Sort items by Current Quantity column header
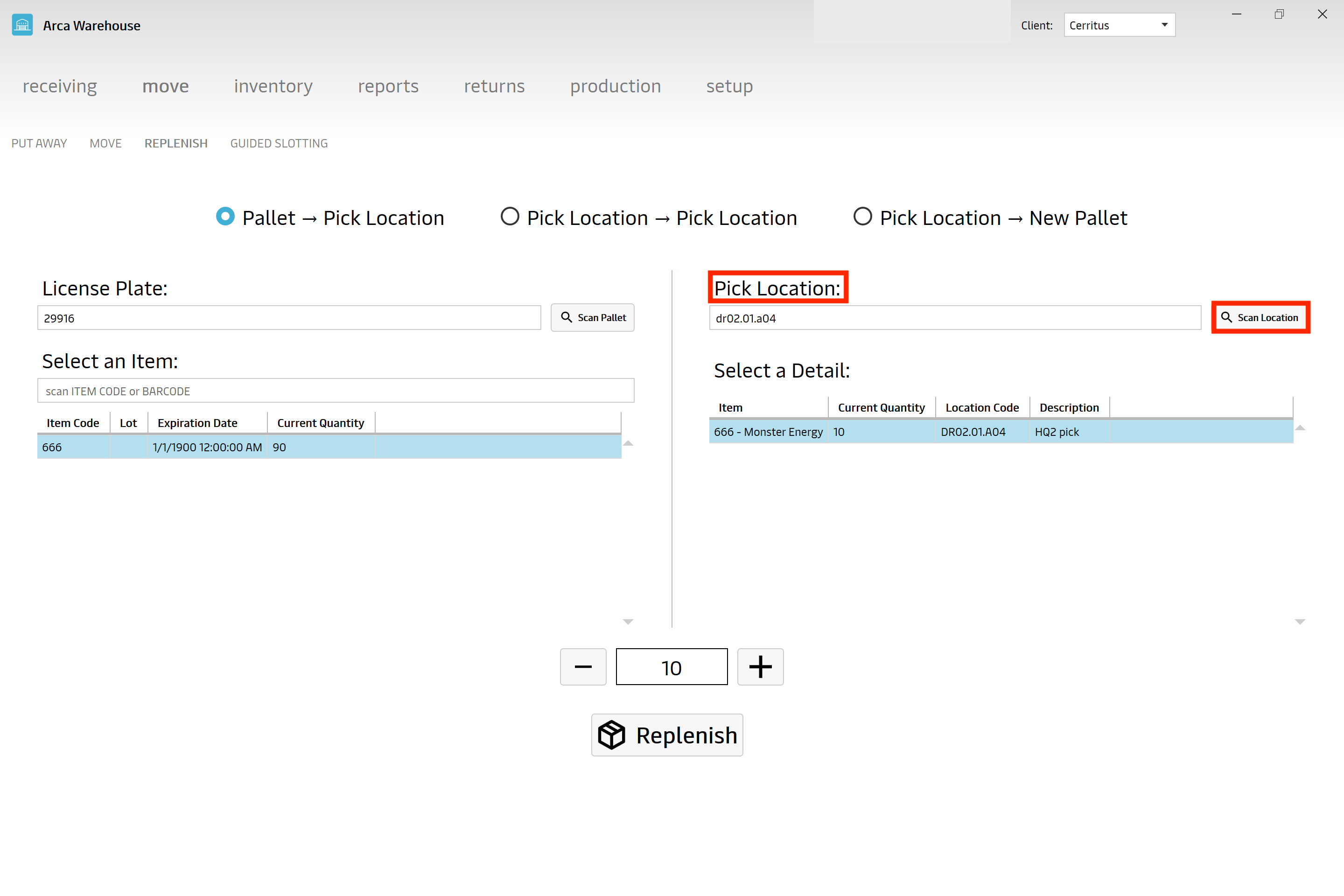1344x896 pixels. pyautogui.click(x=321, y=423)
